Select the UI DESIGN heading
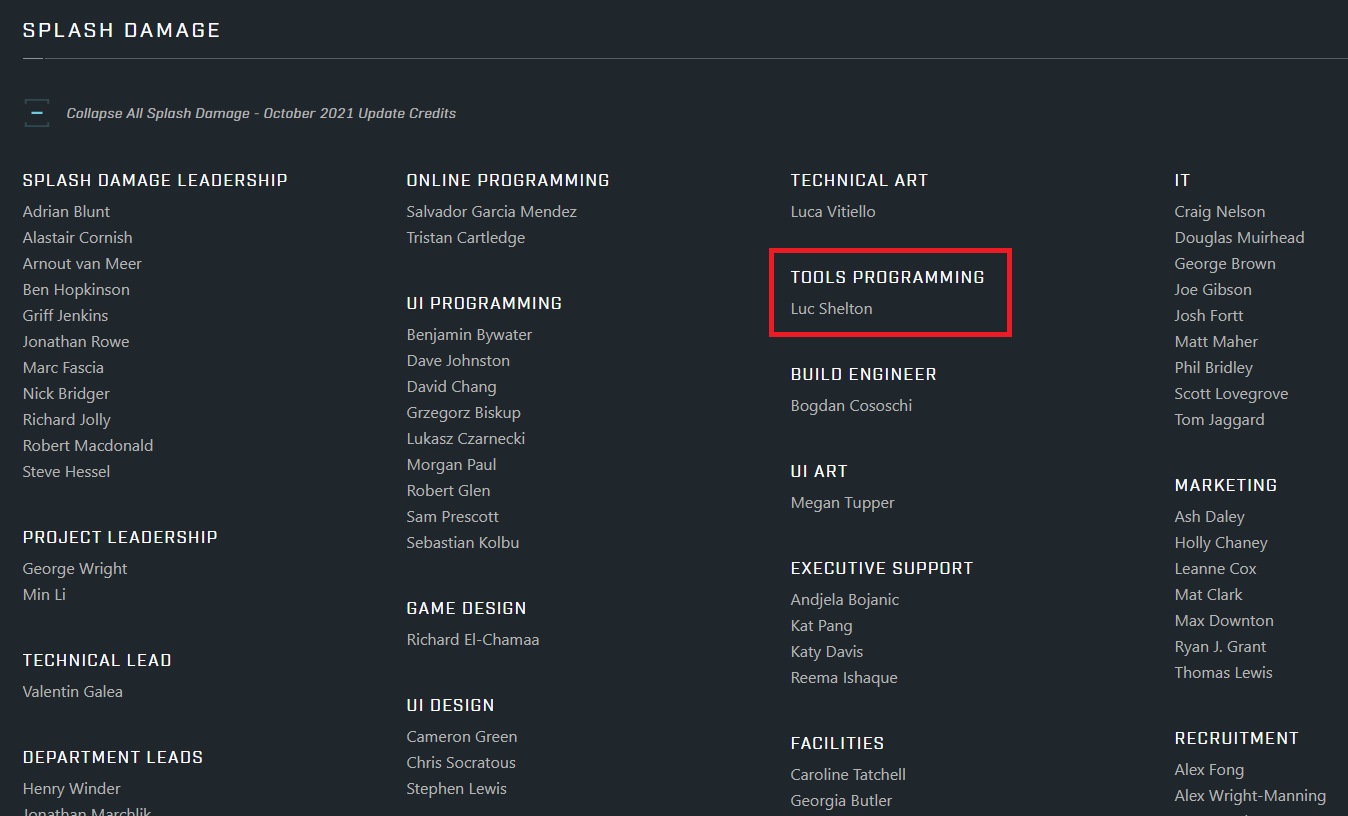Image resolution: width=1348 pixels, height=816 pixels. point(451,705)
